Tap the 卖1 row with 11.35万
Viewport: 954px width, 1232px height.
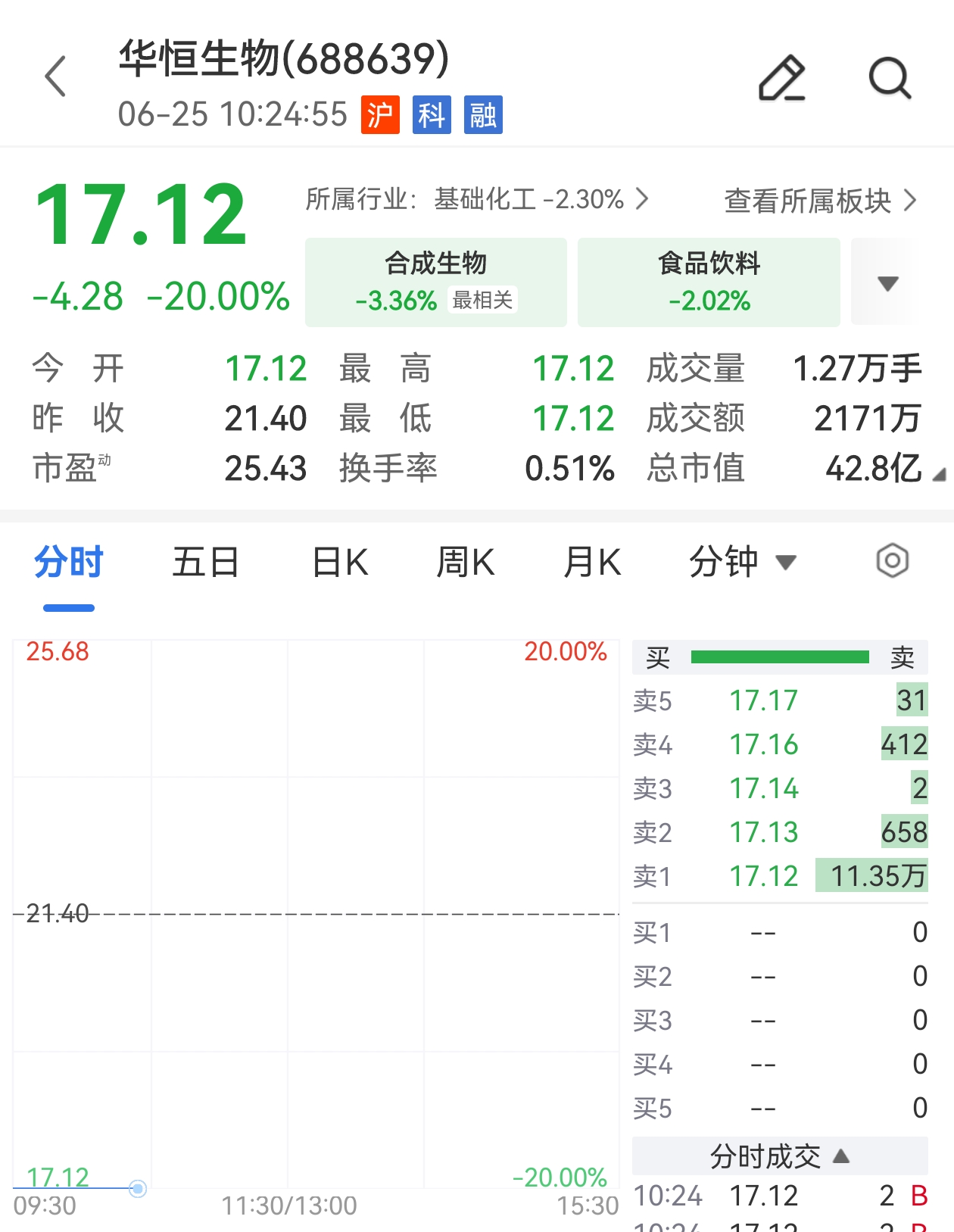[x=780, y=876]
